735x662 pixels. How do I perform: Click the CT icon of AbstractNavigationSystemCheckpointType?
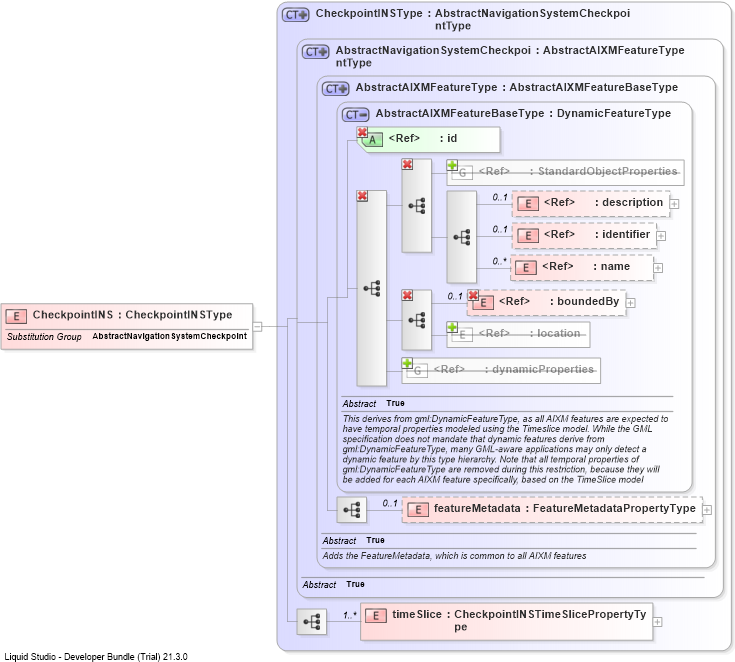click(315, 52)
